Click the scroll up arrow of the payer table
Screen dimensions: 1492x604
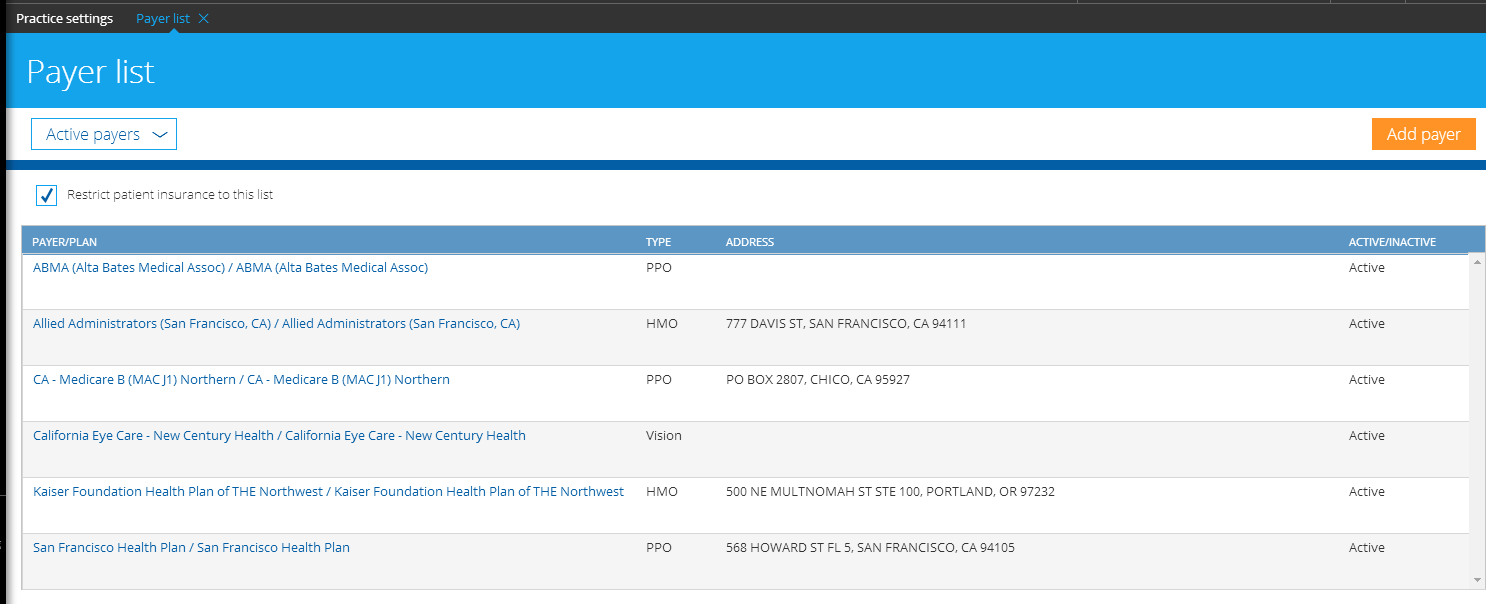pyautogui.click(x=1477, y=262)
